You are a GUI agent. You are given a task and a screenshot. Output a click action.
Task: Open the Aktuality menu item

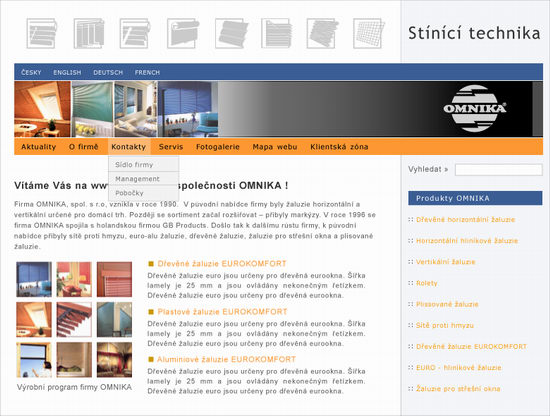pos(39,147)
